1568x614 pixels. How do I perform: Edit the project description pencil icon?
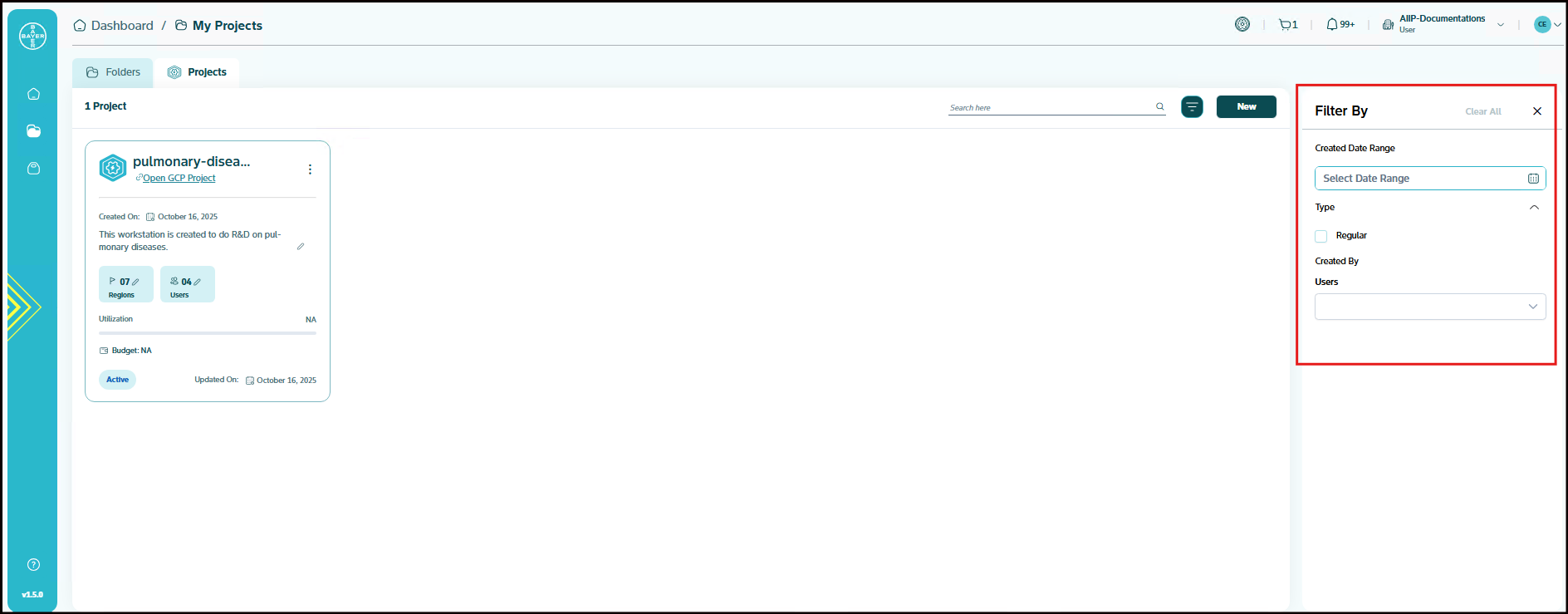(301, 247)
